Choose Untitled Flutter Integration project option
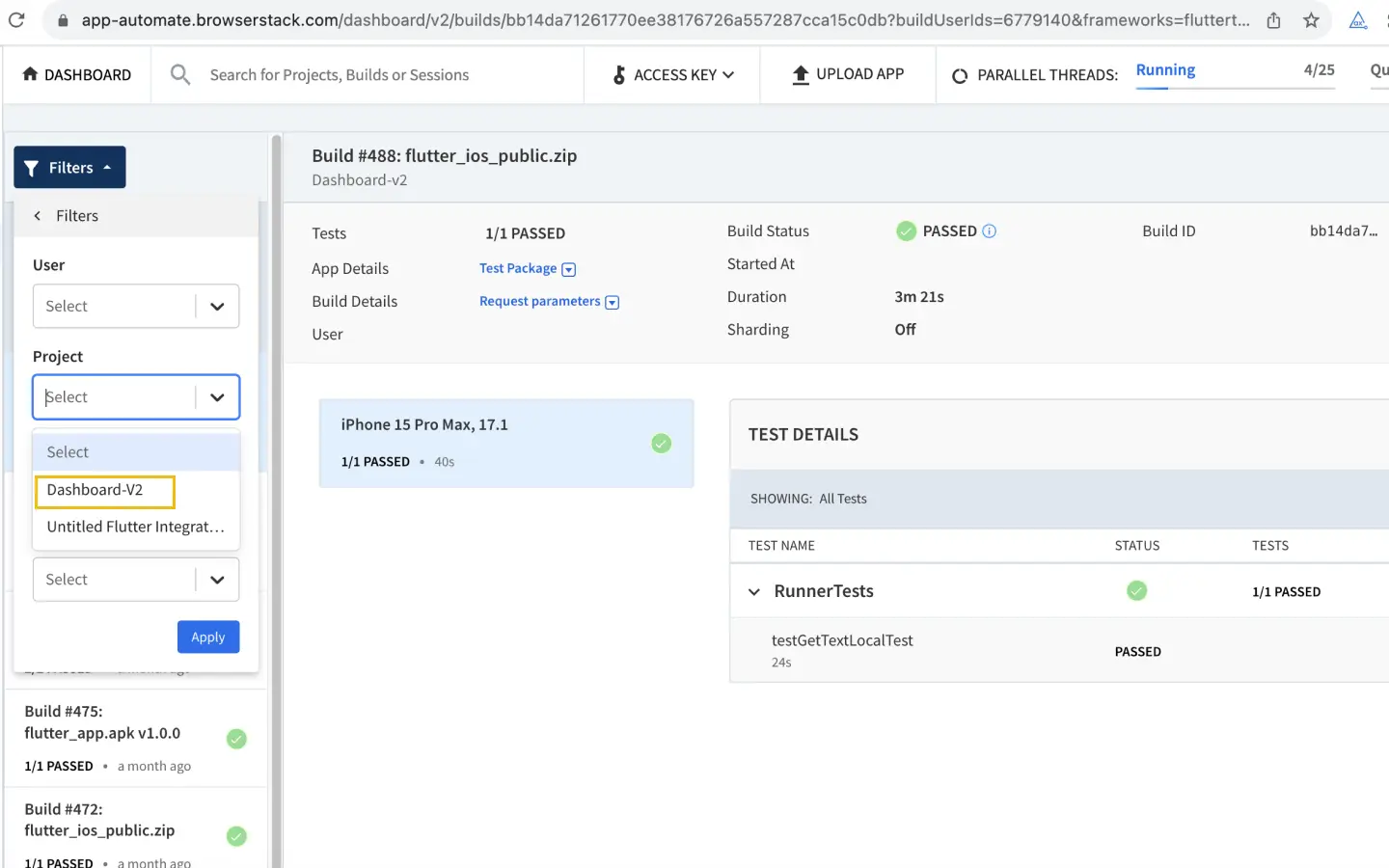1389x868 pixels. point(135,528)
